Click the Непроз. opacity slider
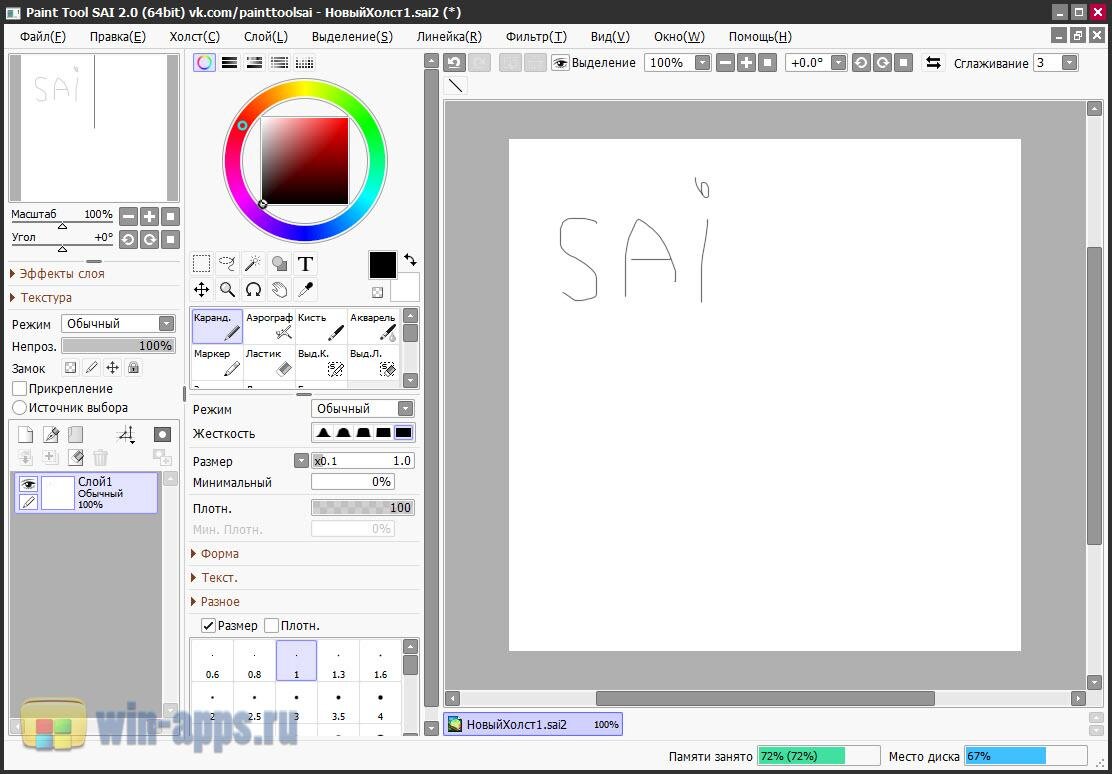 [118, 345]
